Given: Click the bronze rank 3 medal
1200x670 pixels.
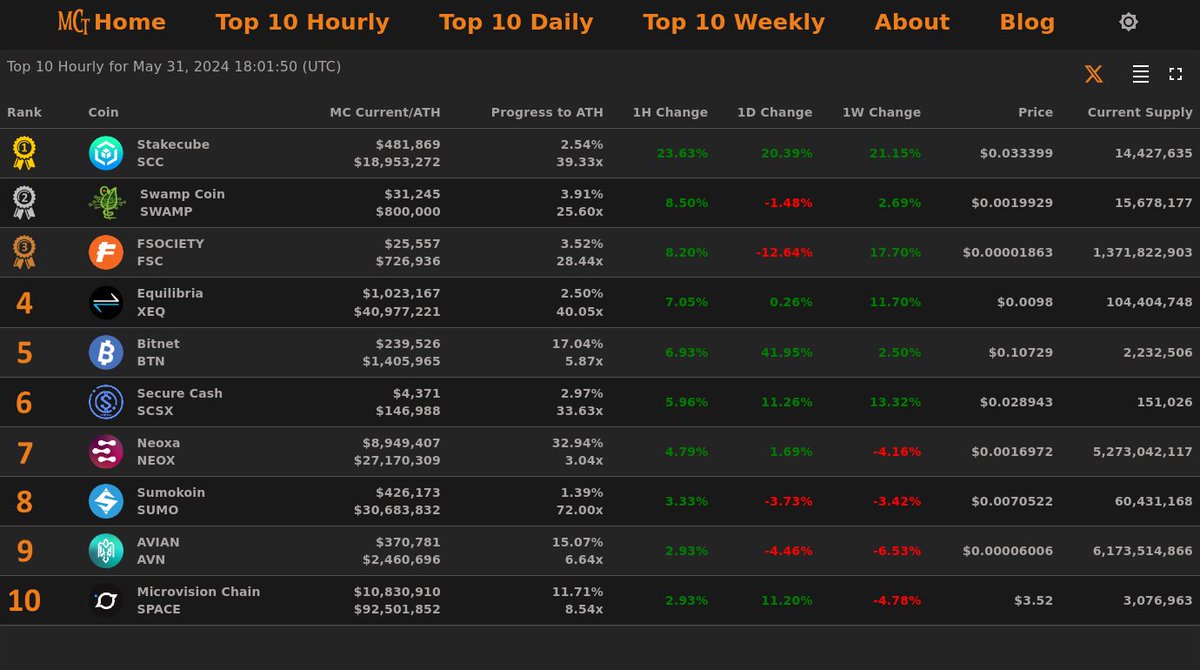Looking at the screenshot, I should point(24,252).
